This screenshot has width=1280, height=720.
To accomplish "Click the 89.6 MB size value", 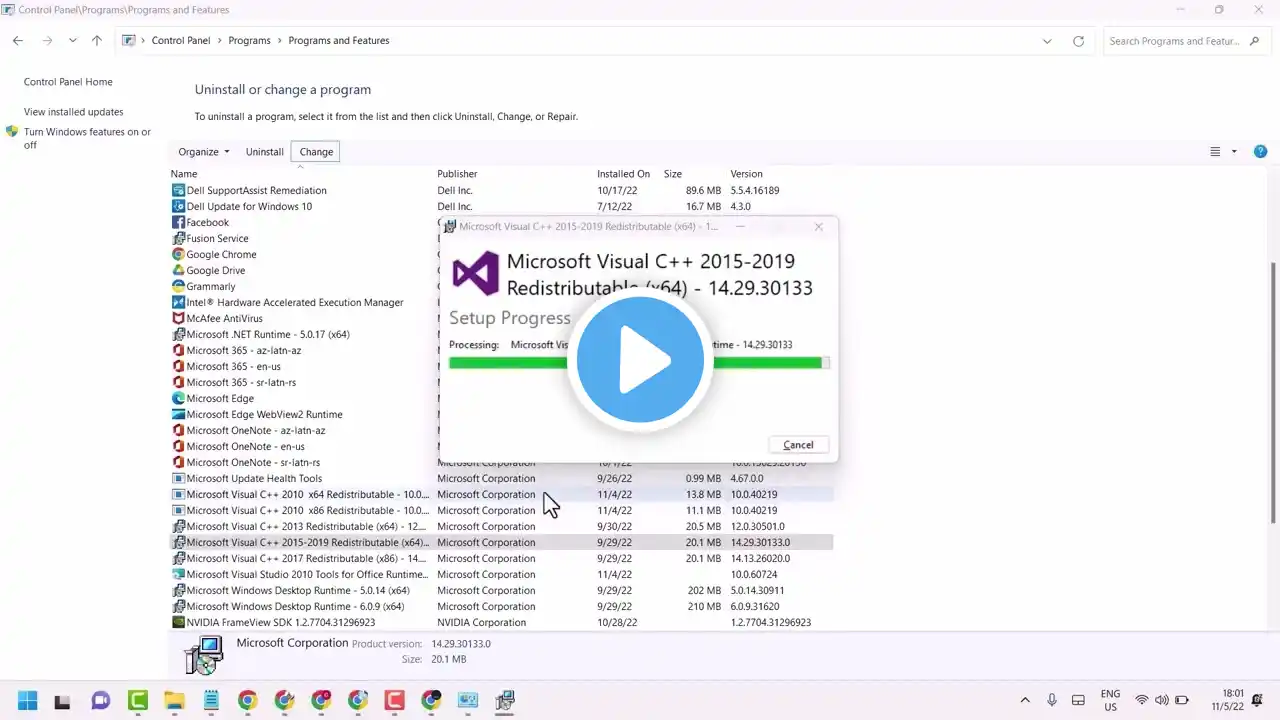I will pyautogui.click(x=703, y=190).
